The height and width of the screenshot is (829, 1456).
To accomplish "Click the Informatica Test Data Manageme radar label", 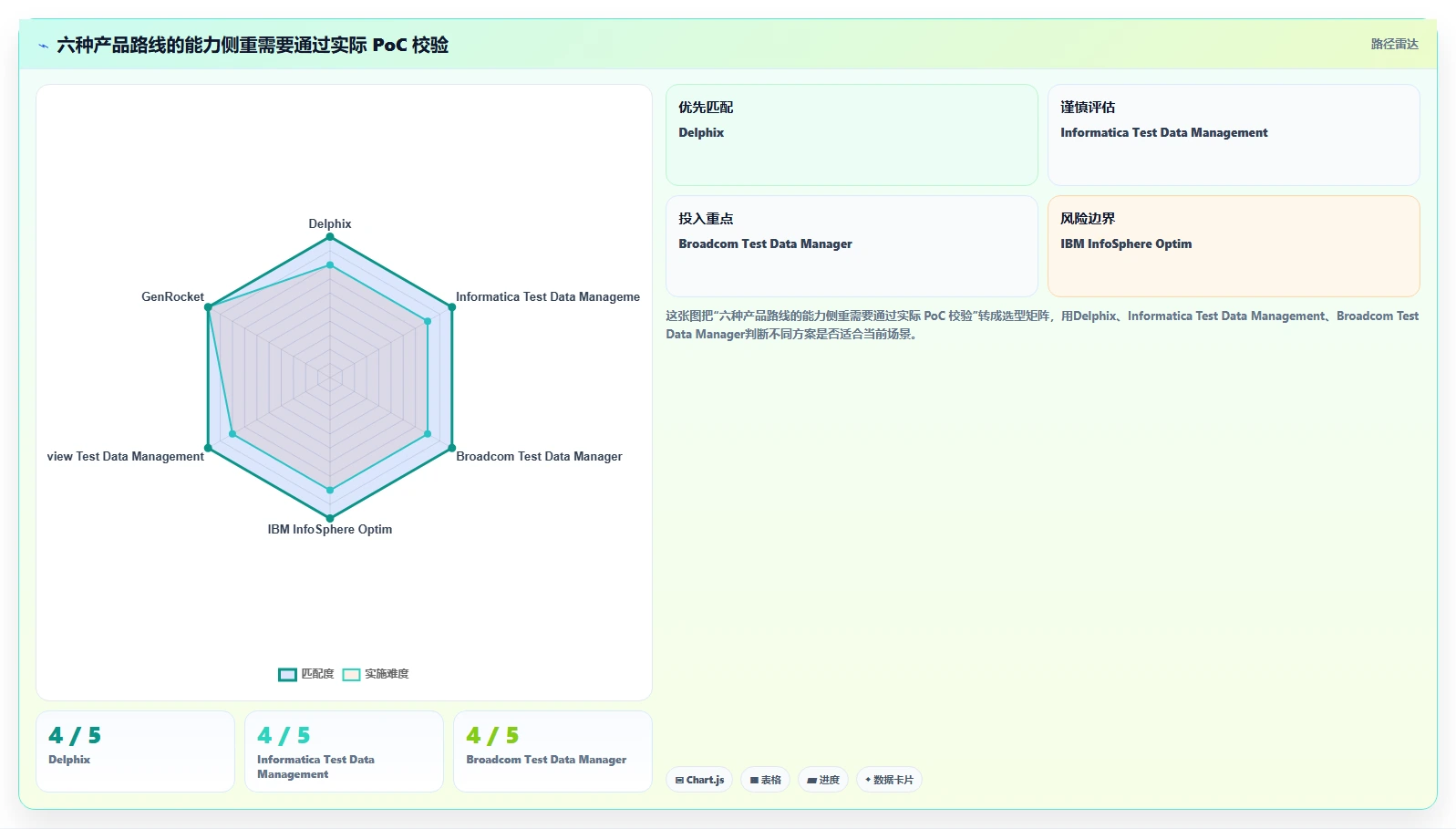I will coord(548,296).
